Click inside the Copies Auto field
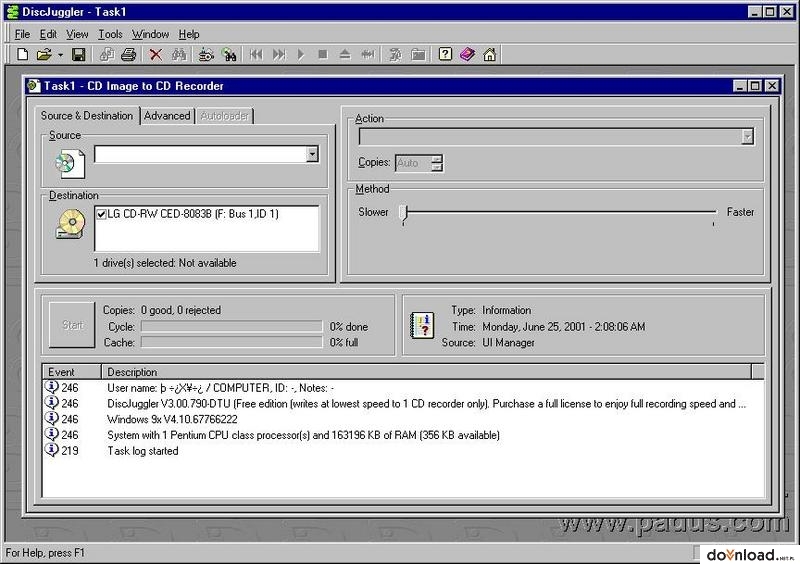Screen dimensions: 800x564 pyautogui.click(x=413, y=163)
